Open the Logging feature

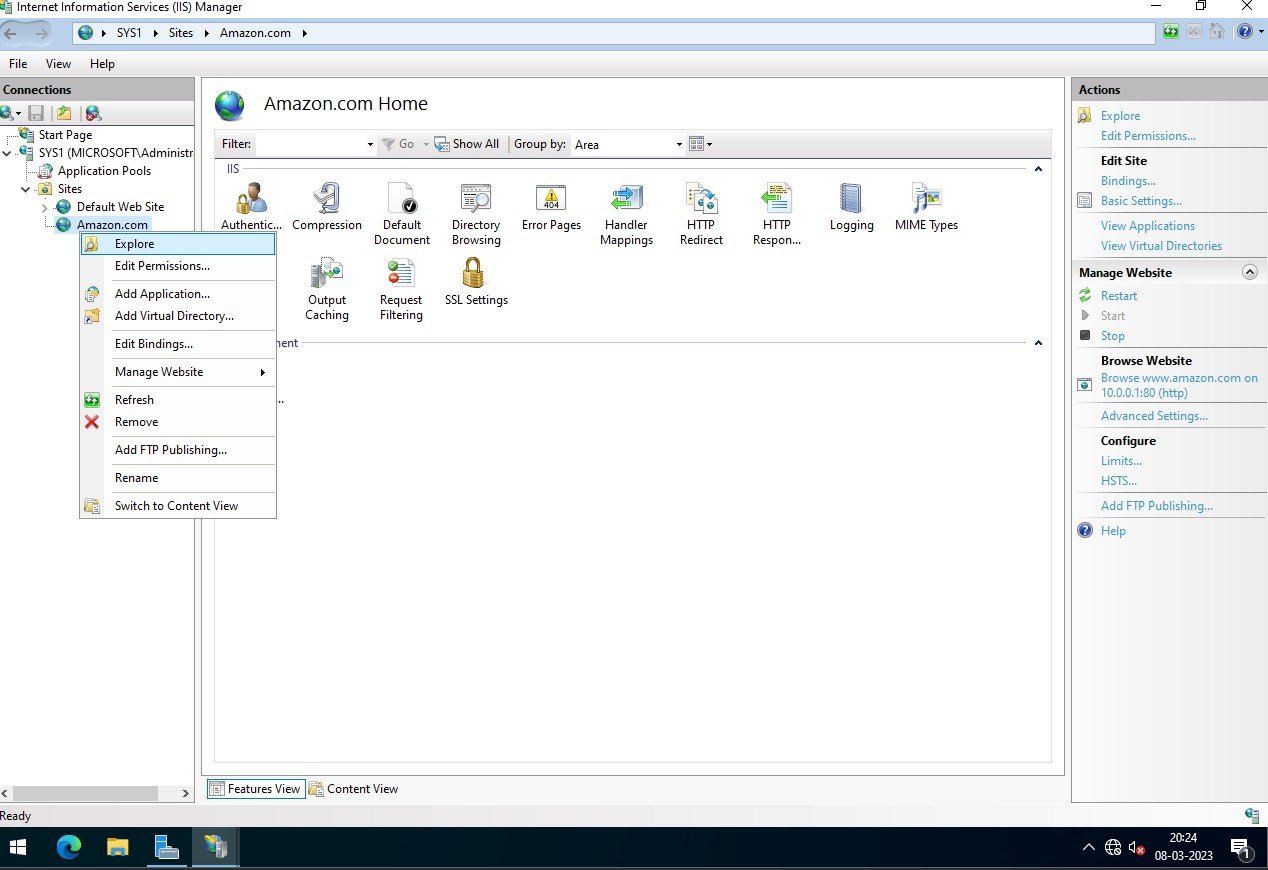pyautogui.click(x=851, y=207)
